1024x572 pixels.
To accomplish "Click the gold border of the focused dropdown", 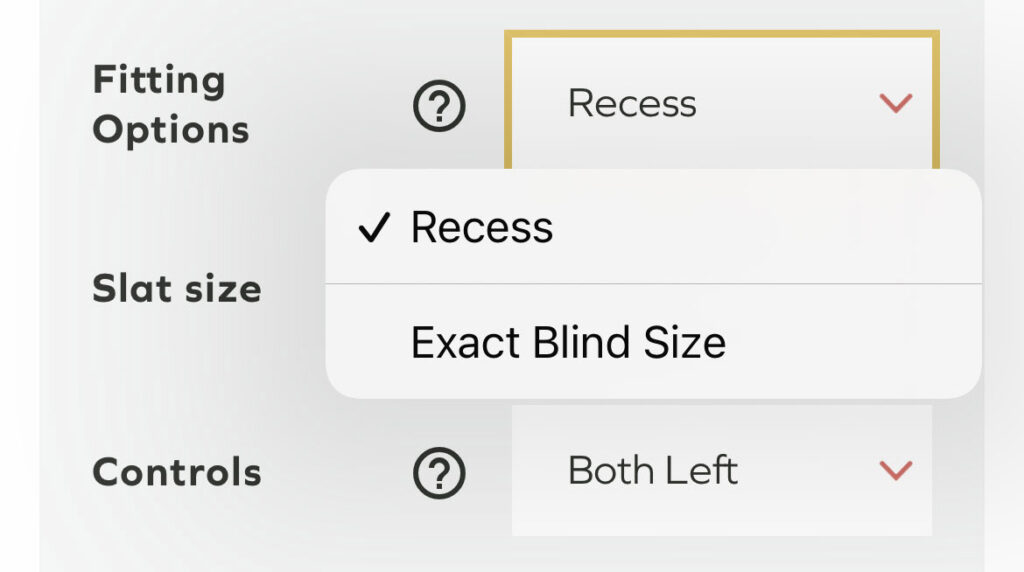I will point(720,36).
